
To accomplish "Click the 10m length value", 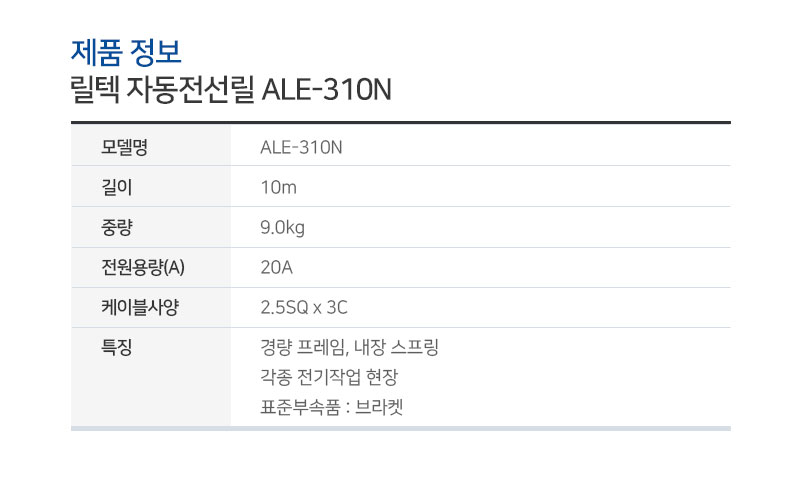I will pos(279,188).
